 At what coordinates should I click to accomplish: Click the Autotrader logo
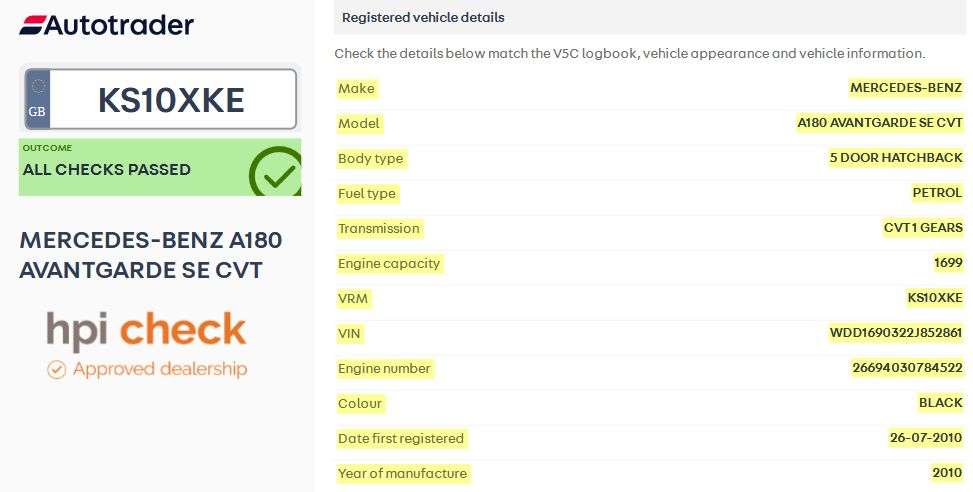(107, 25)
